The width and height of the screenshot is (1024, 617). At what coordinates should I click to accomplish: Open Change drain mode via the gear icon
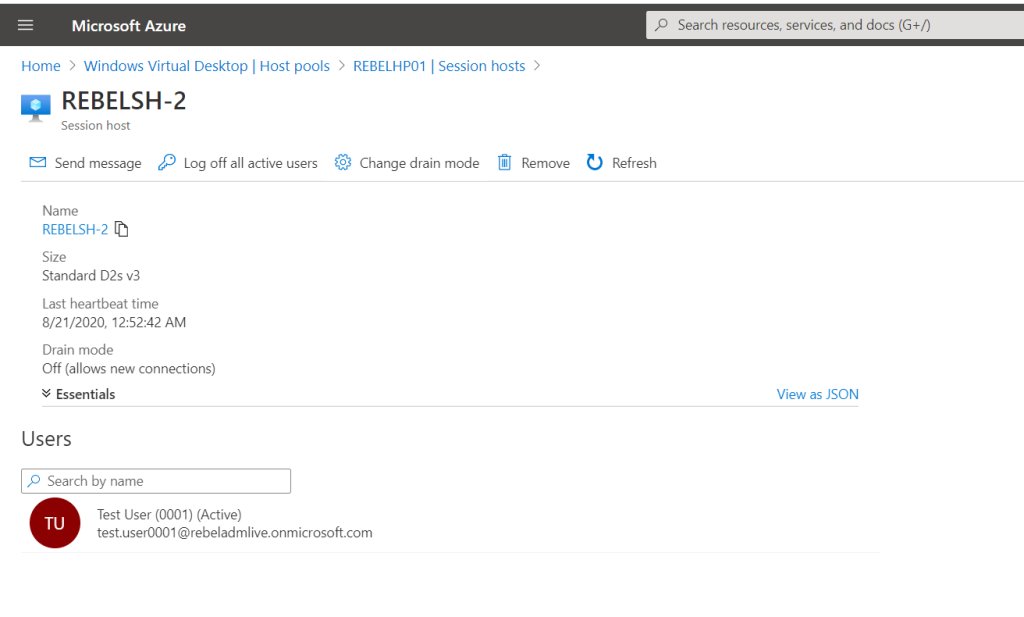pos(341,162)
